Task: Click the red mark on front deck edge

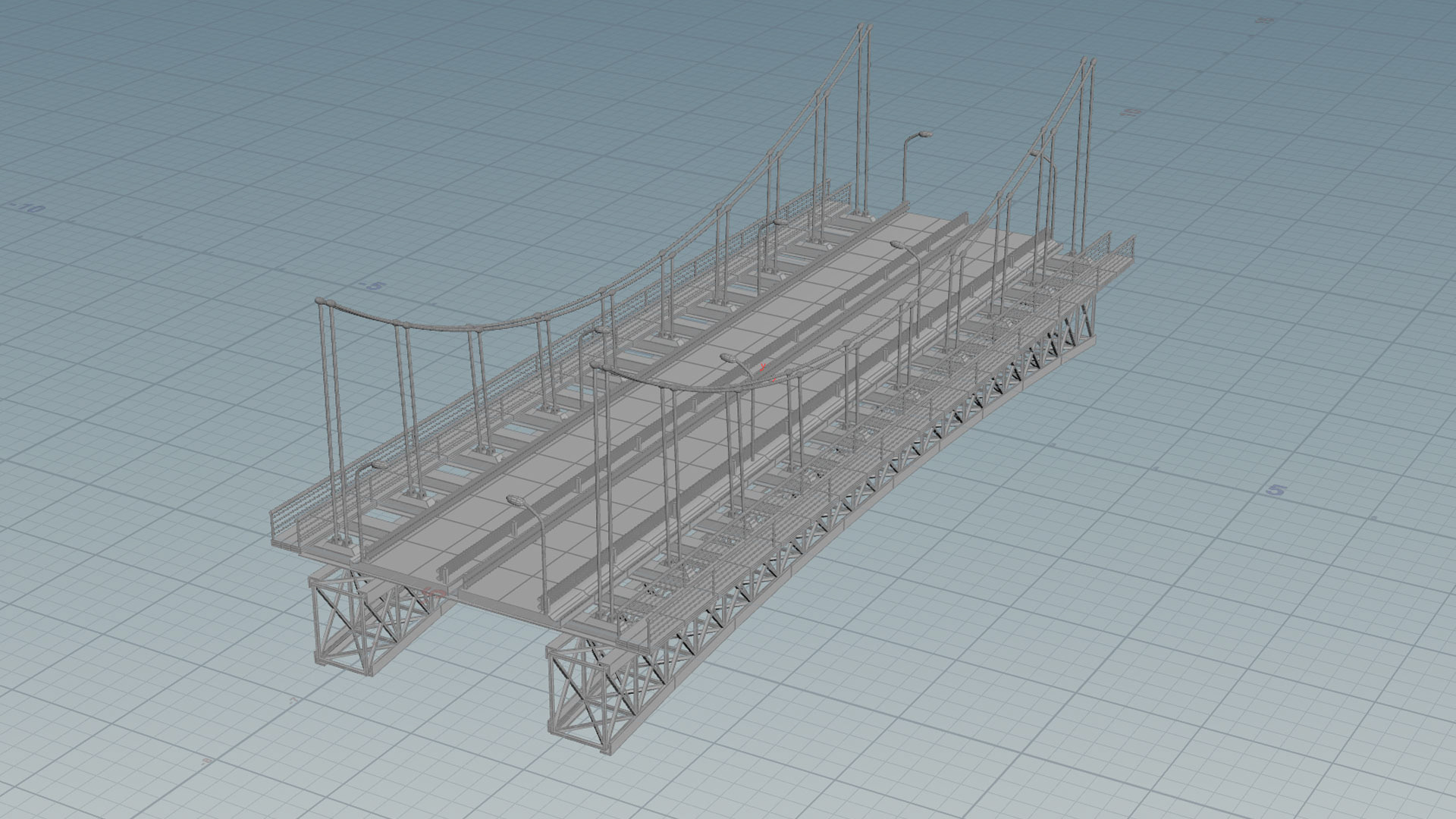Action: 434,591
